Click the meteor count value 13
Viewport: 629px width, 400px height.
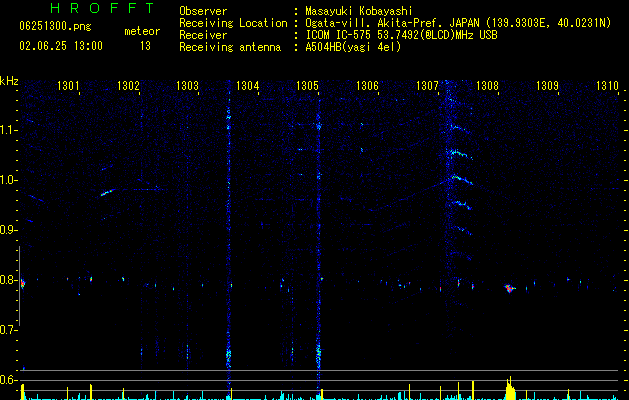pos(145,46)
